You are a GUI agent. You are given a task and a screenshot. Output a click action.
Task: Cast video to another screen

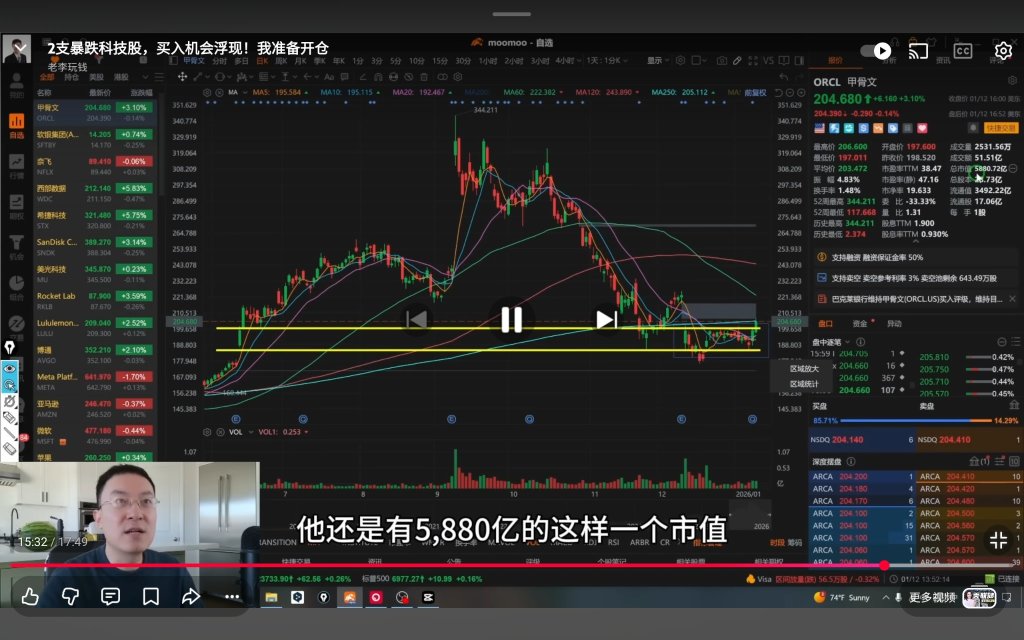(x=918, y=51)
